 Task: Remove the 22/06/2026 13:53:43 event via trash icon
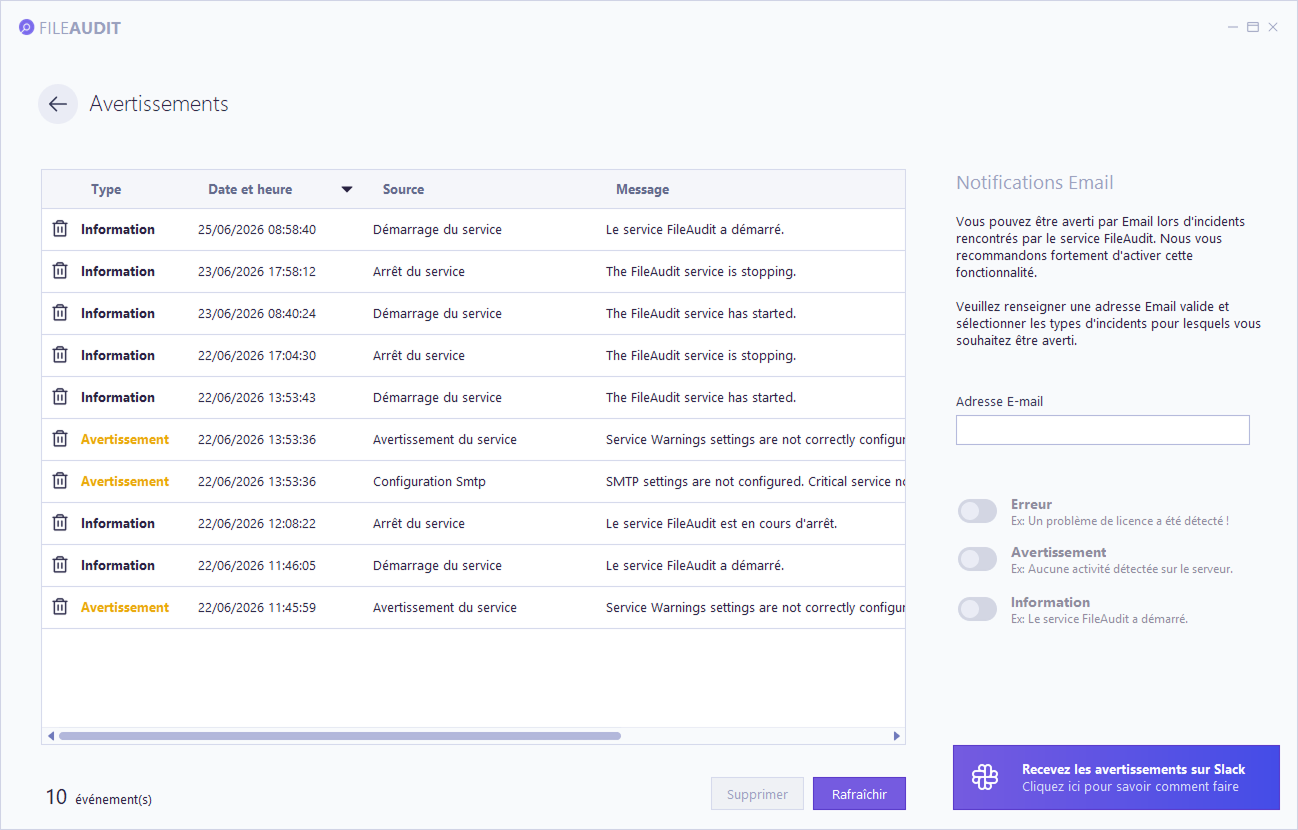coord(60,397)
